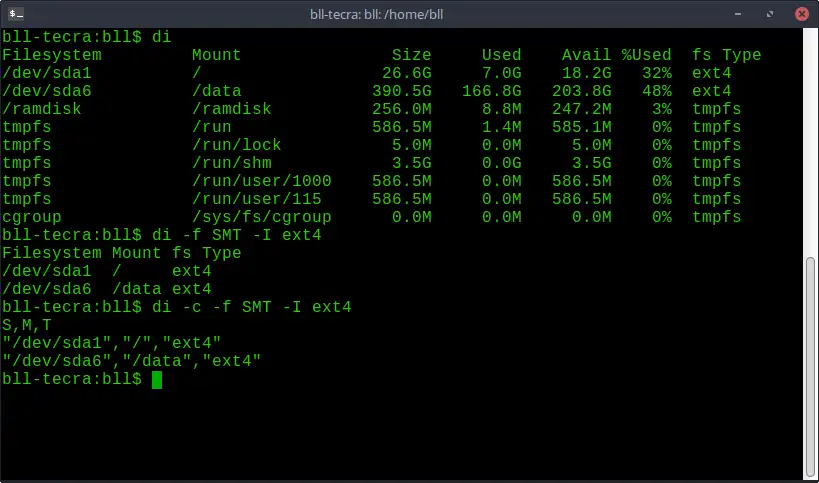Screen dimensions: 819x483
Task: Restore/maximize the terminal window
Action: coord(770,14)
